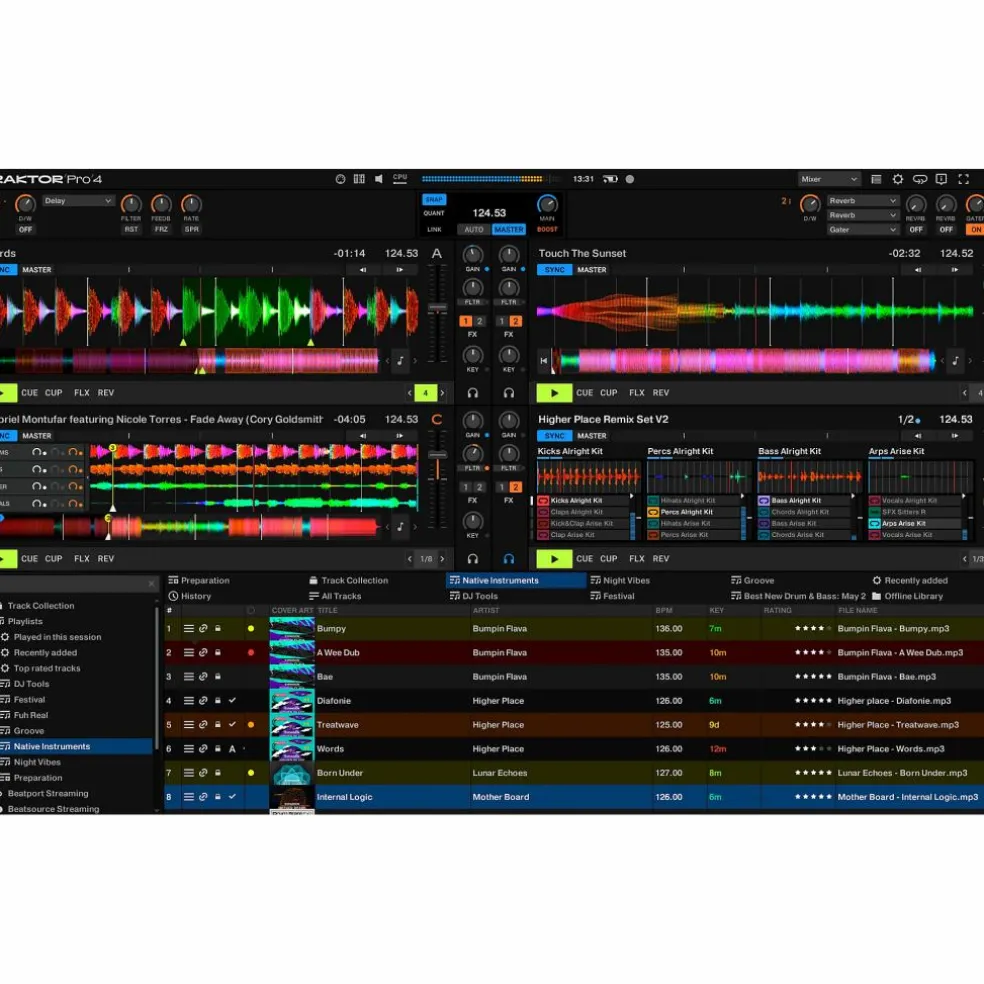
Task: Adjust the FEEDB knob in FX unit 1
Action: pyautogui.click(x=161, y=204)
